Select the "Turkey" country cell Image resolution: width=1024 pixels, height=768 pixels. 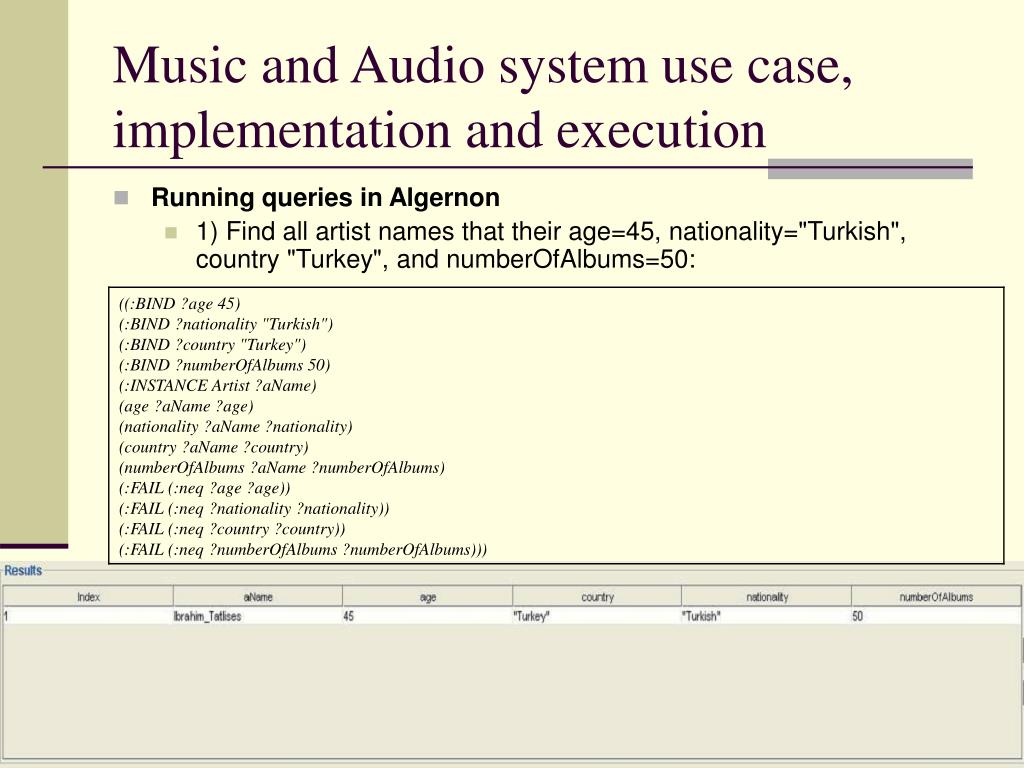pos(597,616)
